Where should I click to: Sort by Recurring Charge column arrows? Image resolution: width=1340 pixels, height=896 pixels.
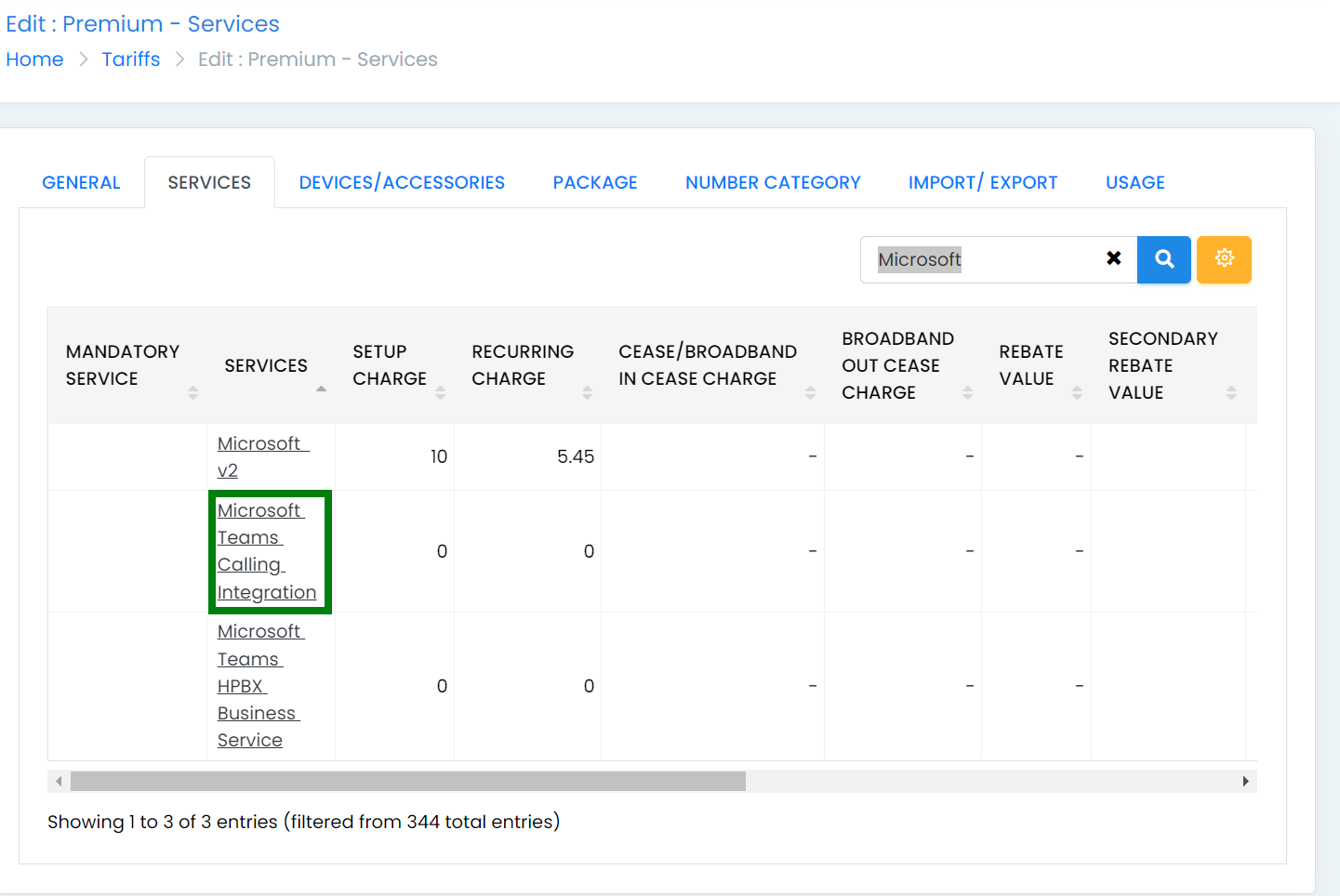click(587, 392)
